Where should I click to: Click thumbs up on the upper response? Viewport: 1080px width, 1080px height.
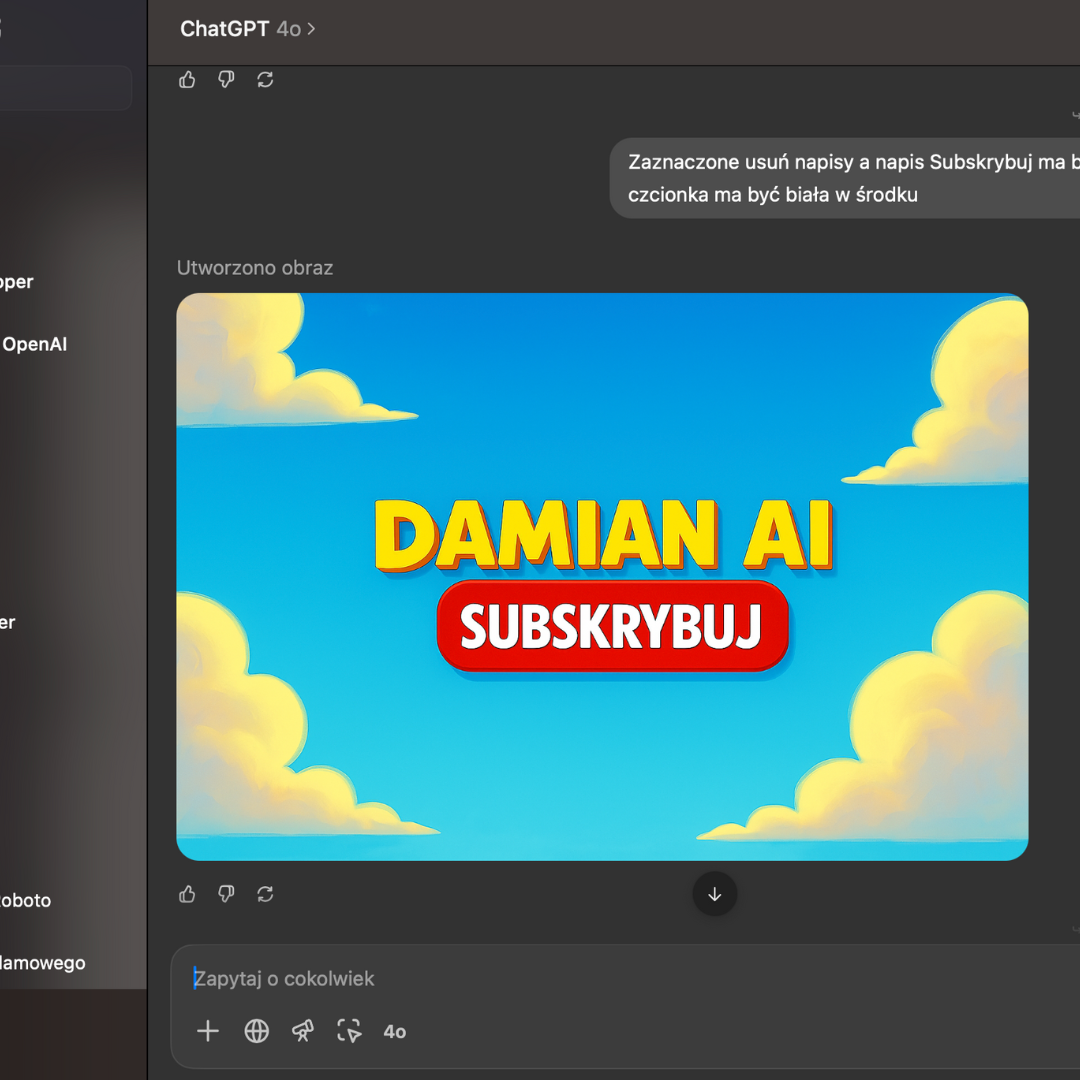tap(187, 80)
